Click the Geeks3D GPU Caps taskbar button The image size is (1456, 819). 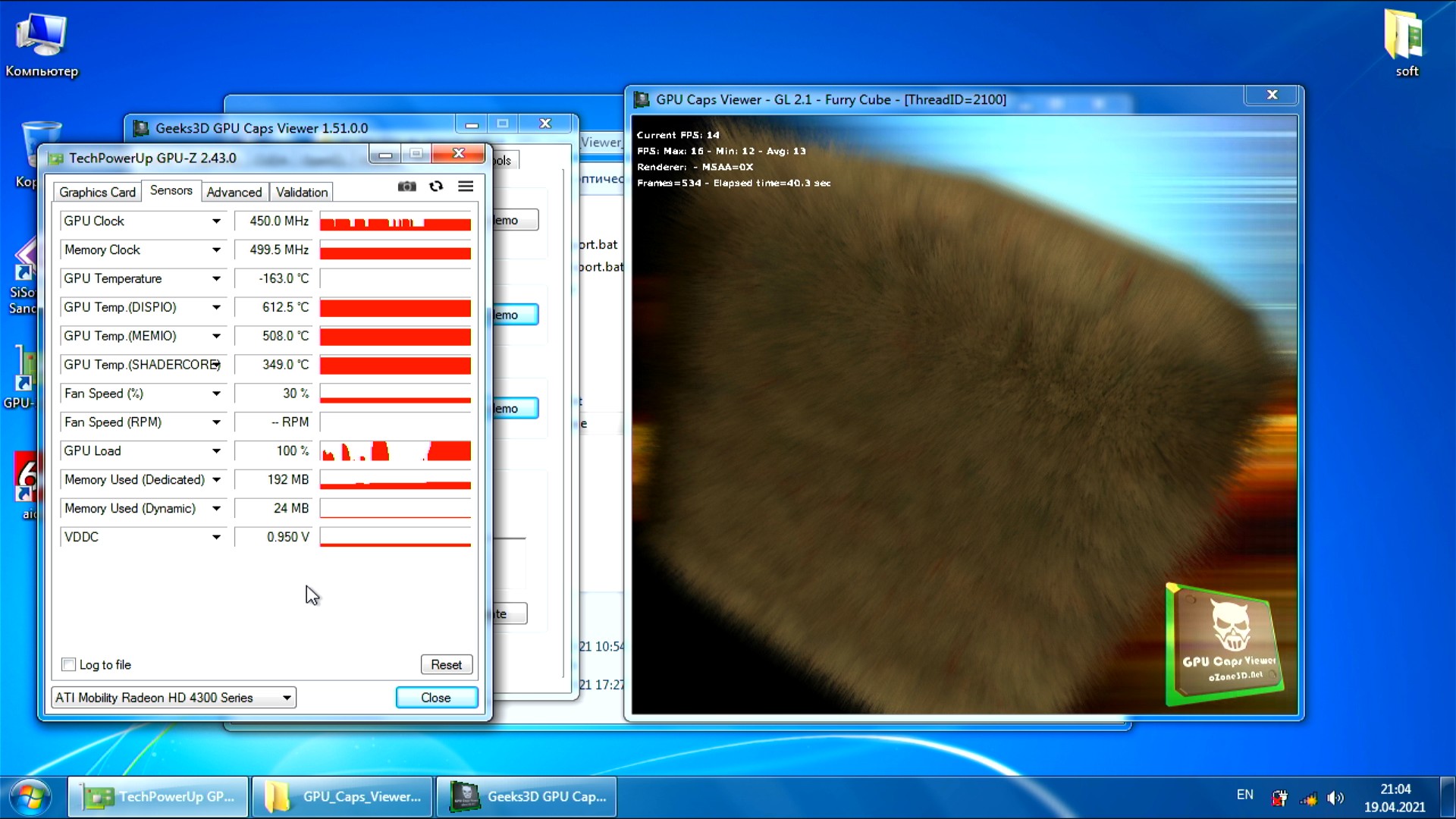coord(528,796)
